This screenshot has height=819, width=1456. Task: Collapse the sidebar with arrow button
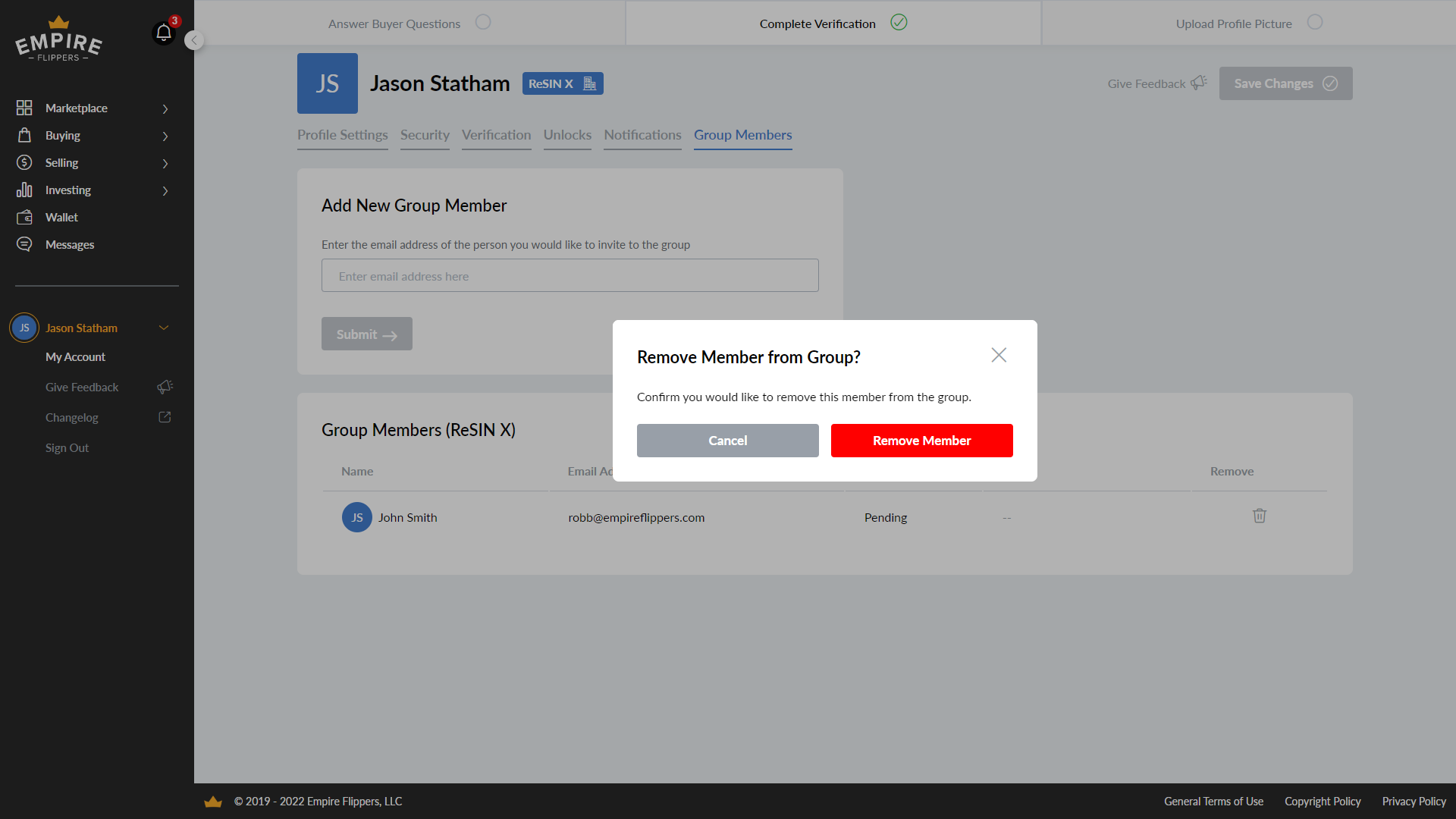pyautogui.click(x=194, y=40)
